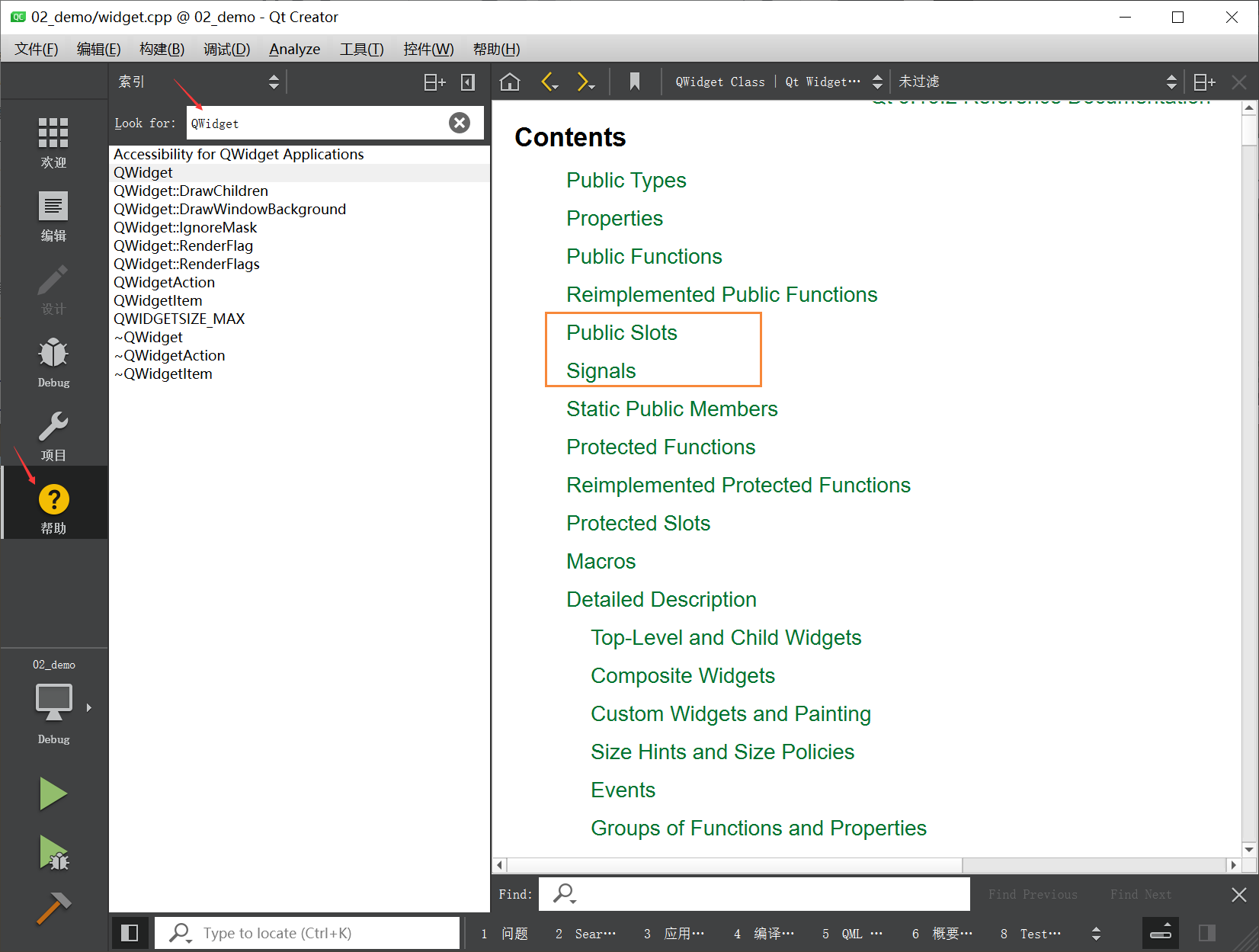This screenshot has width=1259, height=952.
Task: Toggle progress details button in status bar
Action: click(x=1161, y=933)
